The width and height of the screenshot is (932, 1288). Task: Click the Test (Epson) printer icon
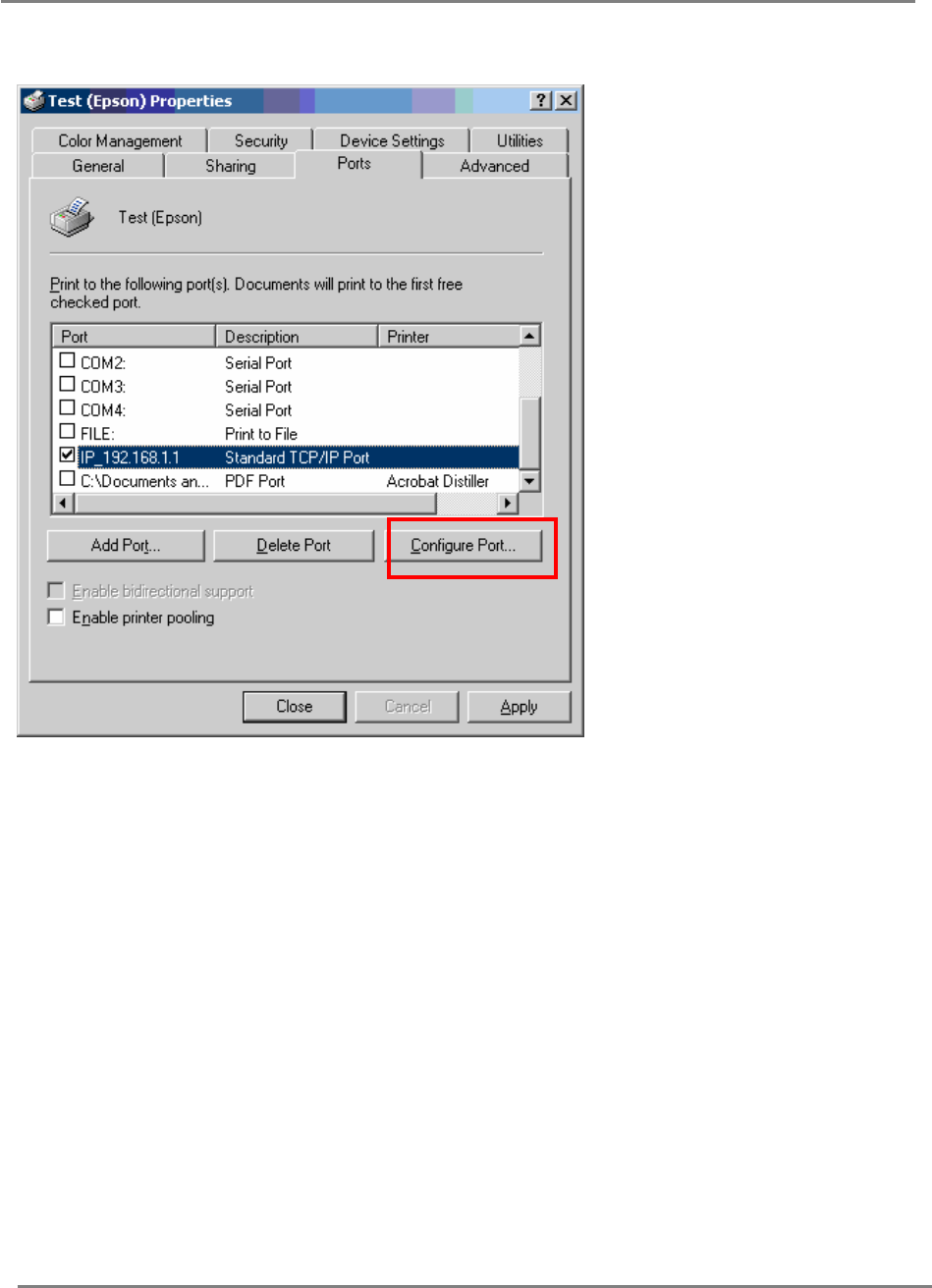click(x=72, y=216)
